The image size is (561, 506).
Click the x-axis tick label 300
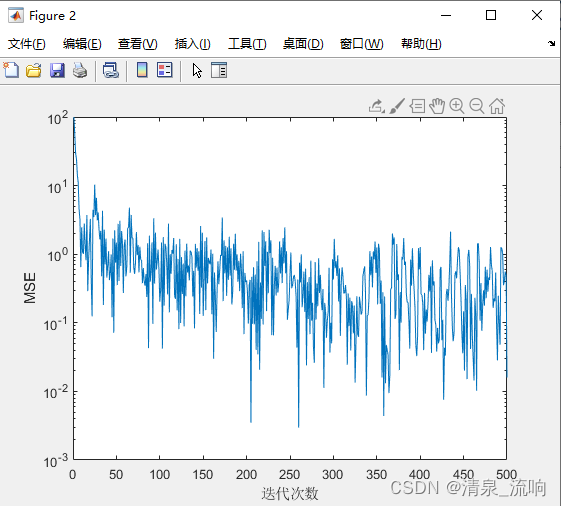tap(333, 475)
